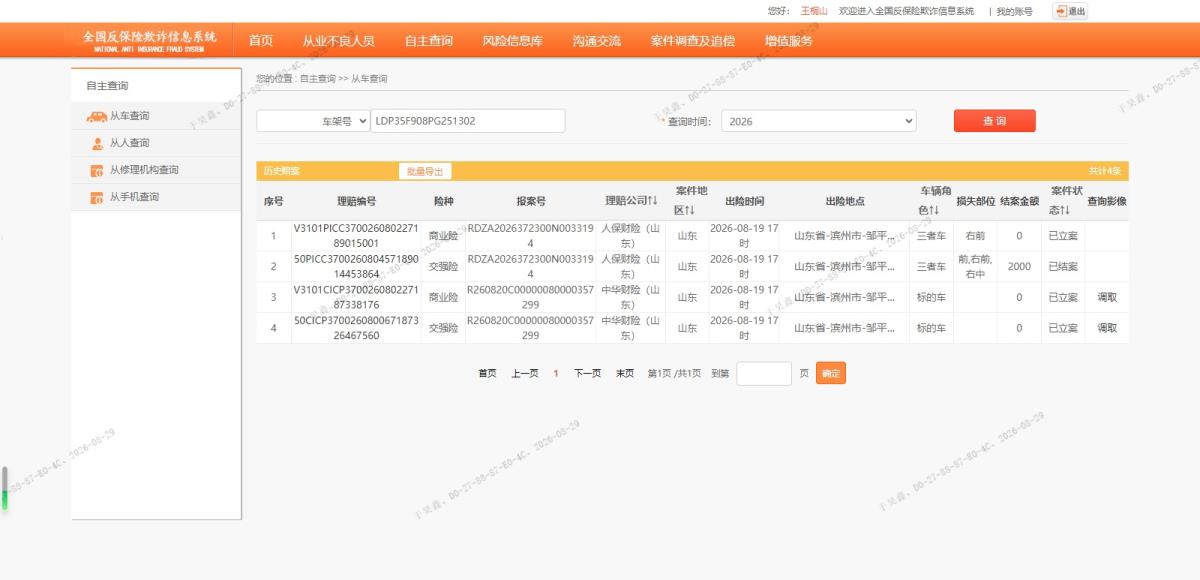1200x580 pixels.
Task: Click the 退出 logout icon button
Action: (x=1070, y=11)
